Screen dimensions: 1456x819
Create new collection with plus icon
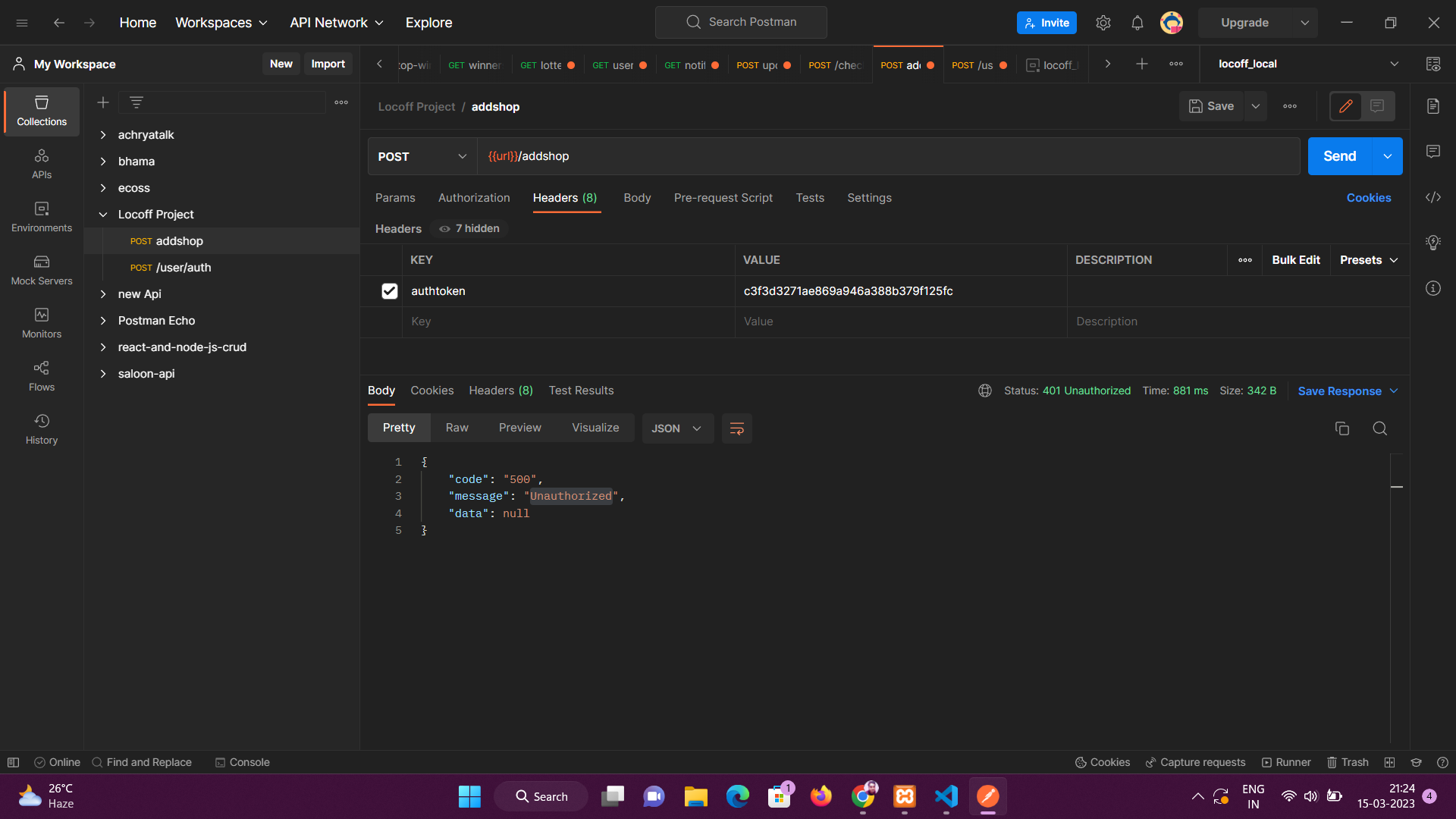point(103,102)
